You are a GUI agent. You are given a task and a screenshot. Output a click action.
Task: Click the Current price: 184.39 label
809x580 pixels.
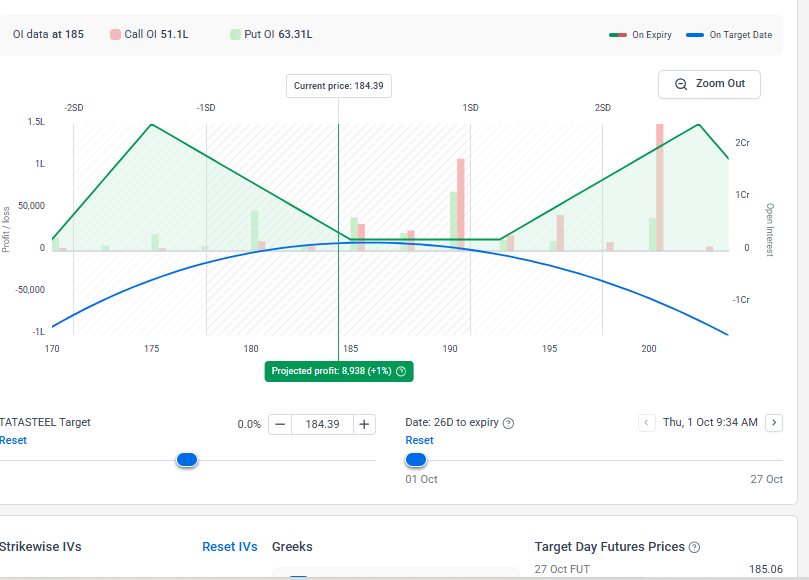[x=339, y=86]
